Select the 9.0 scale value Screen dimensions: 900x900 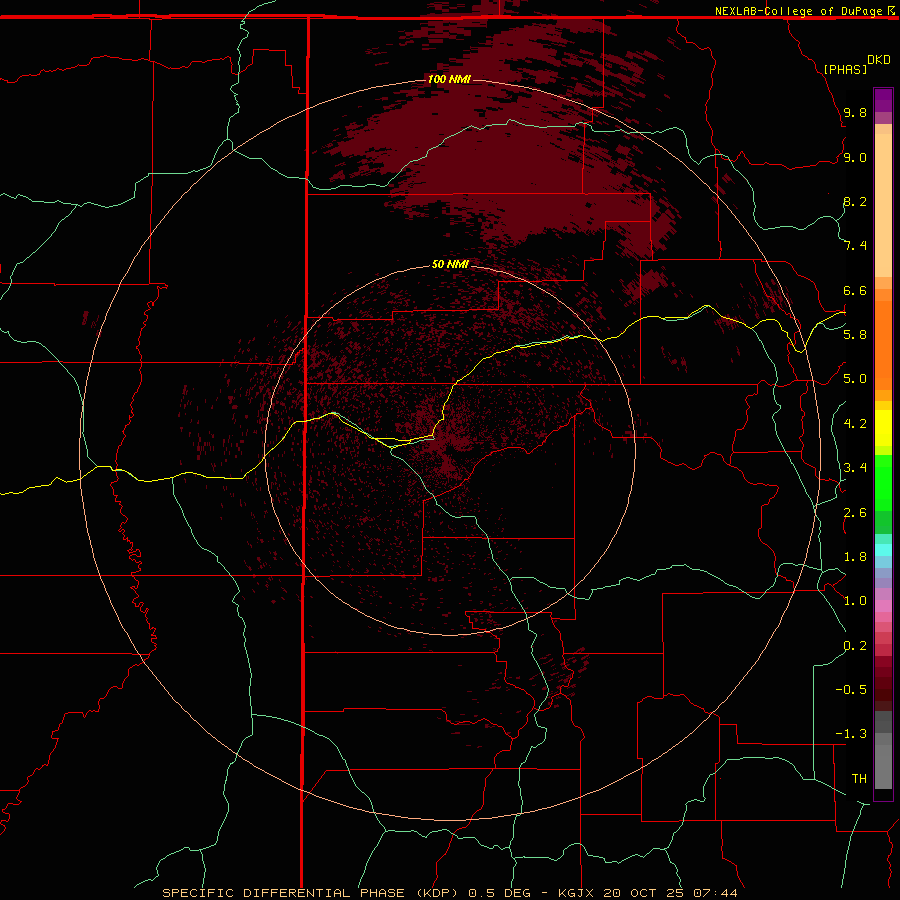click(x=855, y=157)
